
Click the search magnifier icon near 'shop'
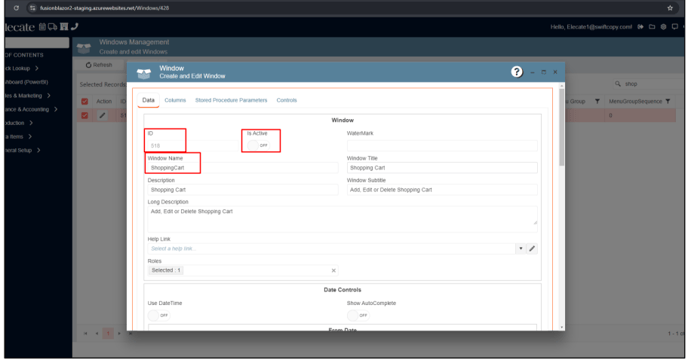point(618,83)
